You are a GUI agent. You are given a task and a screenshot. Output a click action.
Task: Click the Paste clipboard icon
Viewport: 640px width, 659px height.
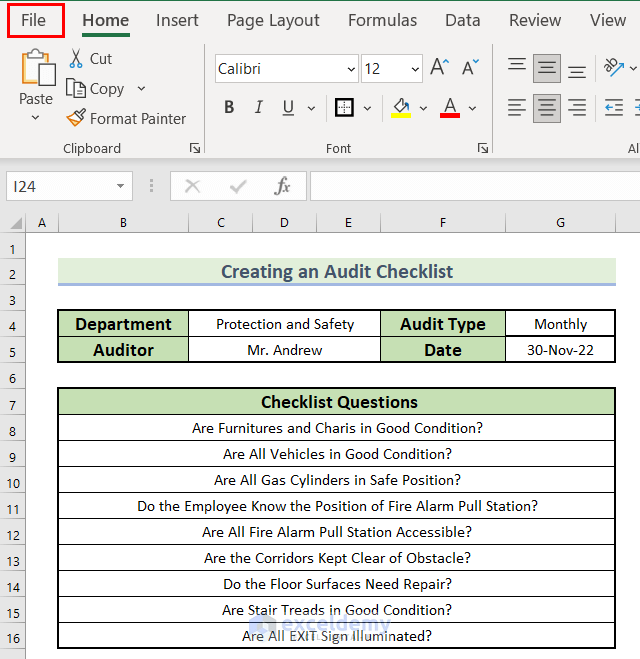point(36,70)
